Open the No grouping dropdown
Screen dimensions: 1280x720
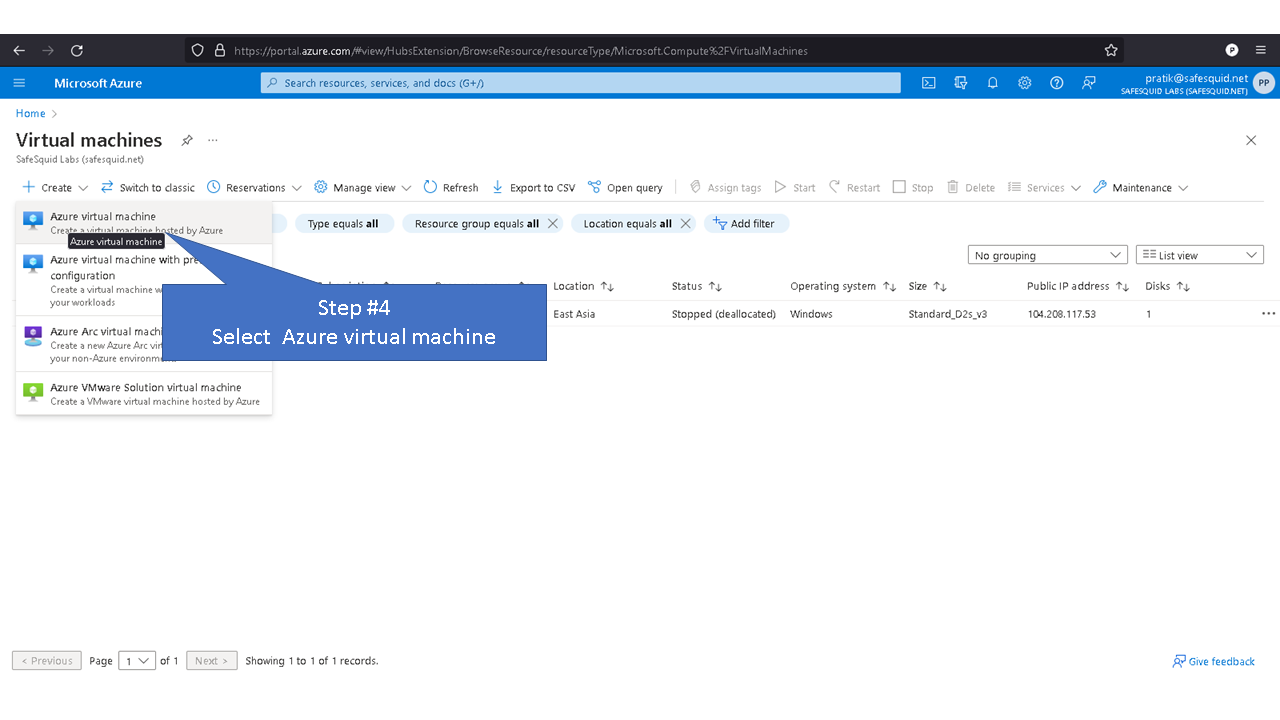coord(1048,255)
